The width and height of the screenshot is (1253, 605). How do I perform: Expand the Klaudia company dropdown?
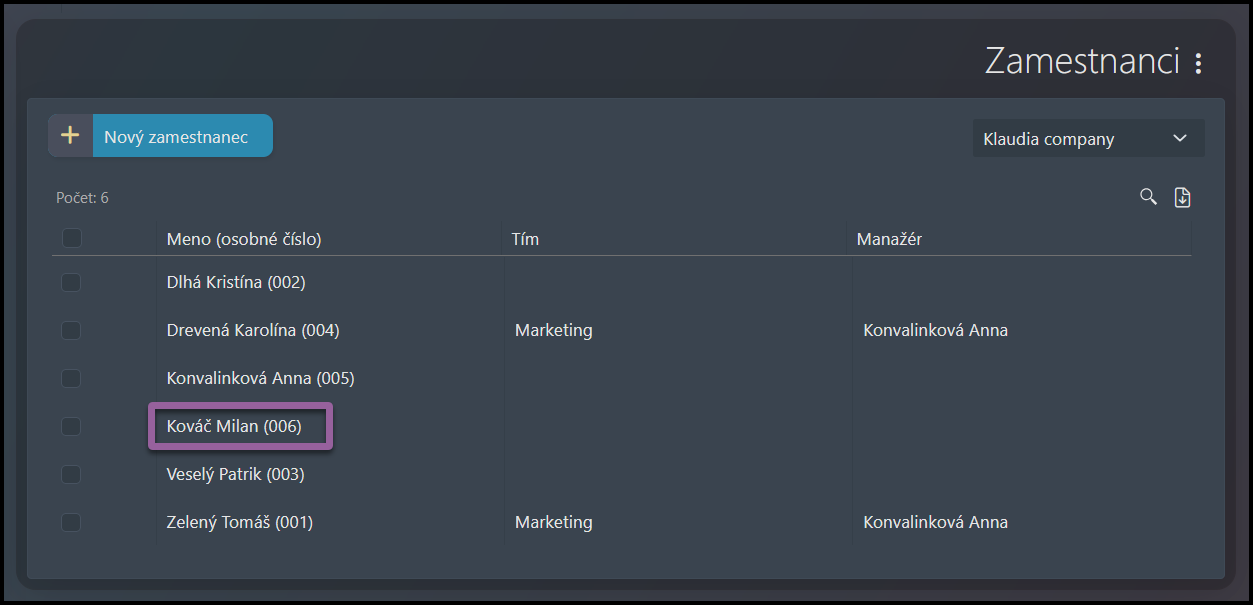coord(1087,139)
